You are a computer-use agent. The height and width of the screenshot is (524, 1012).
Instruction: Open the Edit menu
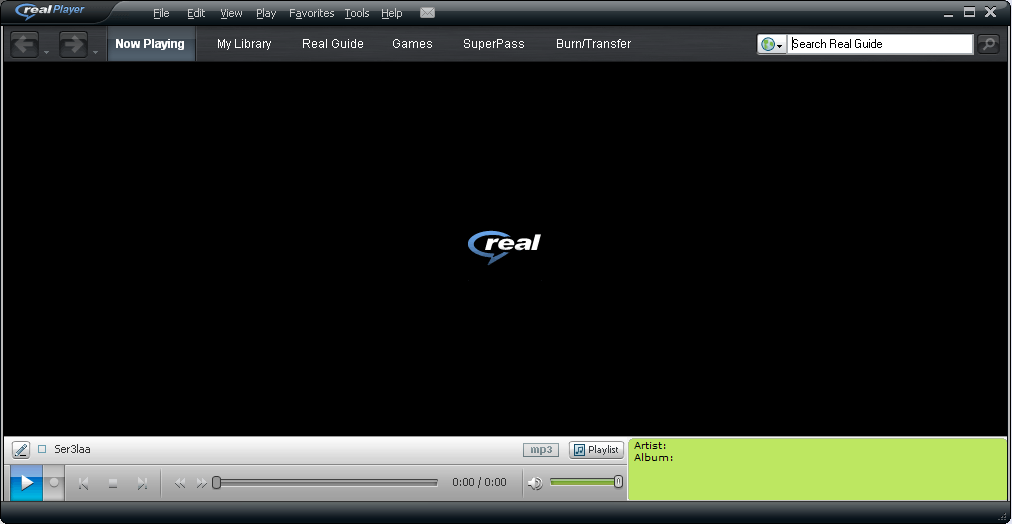tap(196, 13)
